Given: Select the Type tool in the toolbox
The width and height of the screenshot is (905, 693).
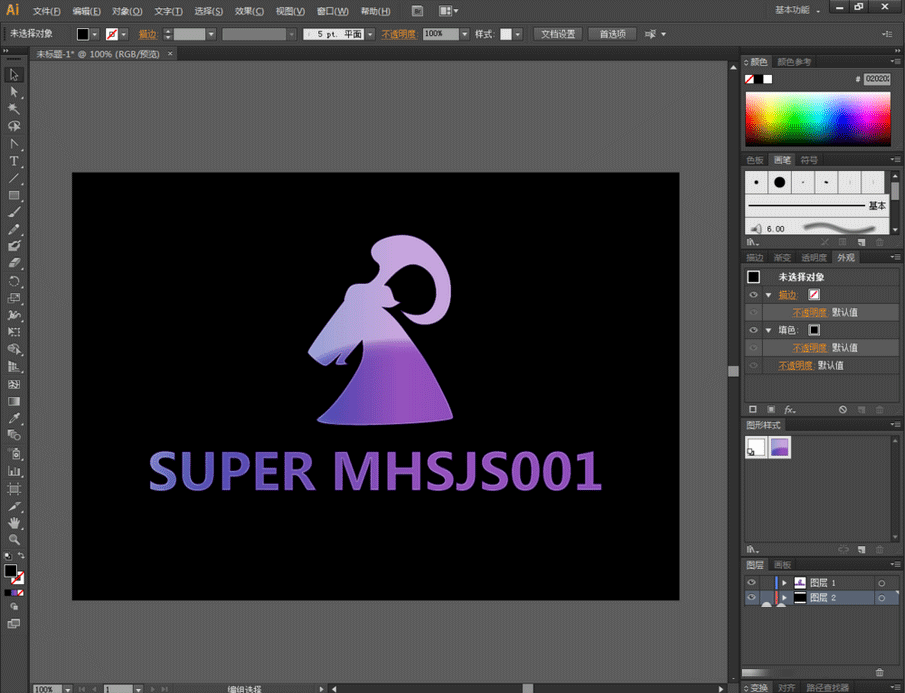Looking at the screenshot, I should (14, 161).
